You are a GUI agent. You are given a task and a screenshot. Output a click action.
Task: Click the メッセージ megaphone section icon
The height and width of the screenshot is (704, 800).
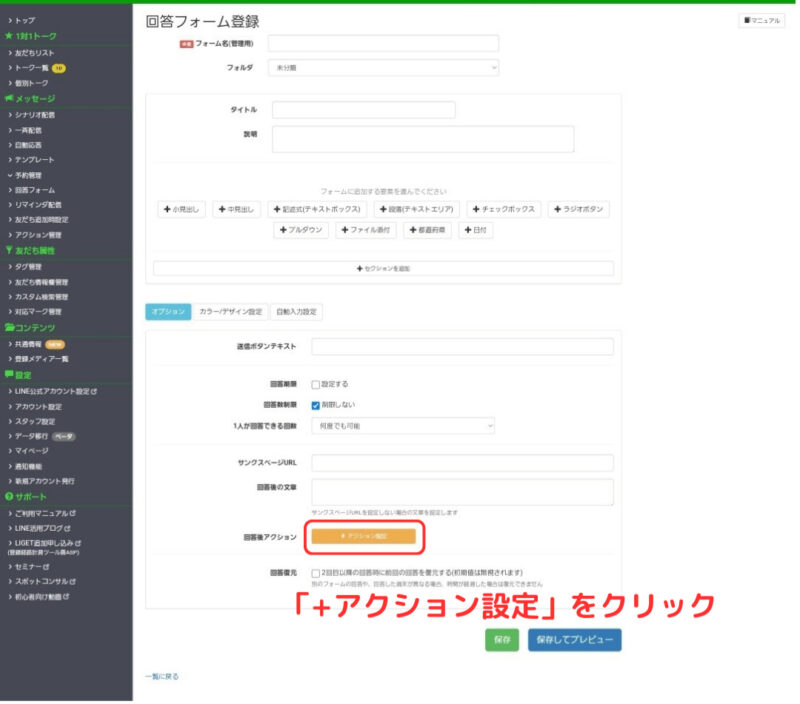9,98
